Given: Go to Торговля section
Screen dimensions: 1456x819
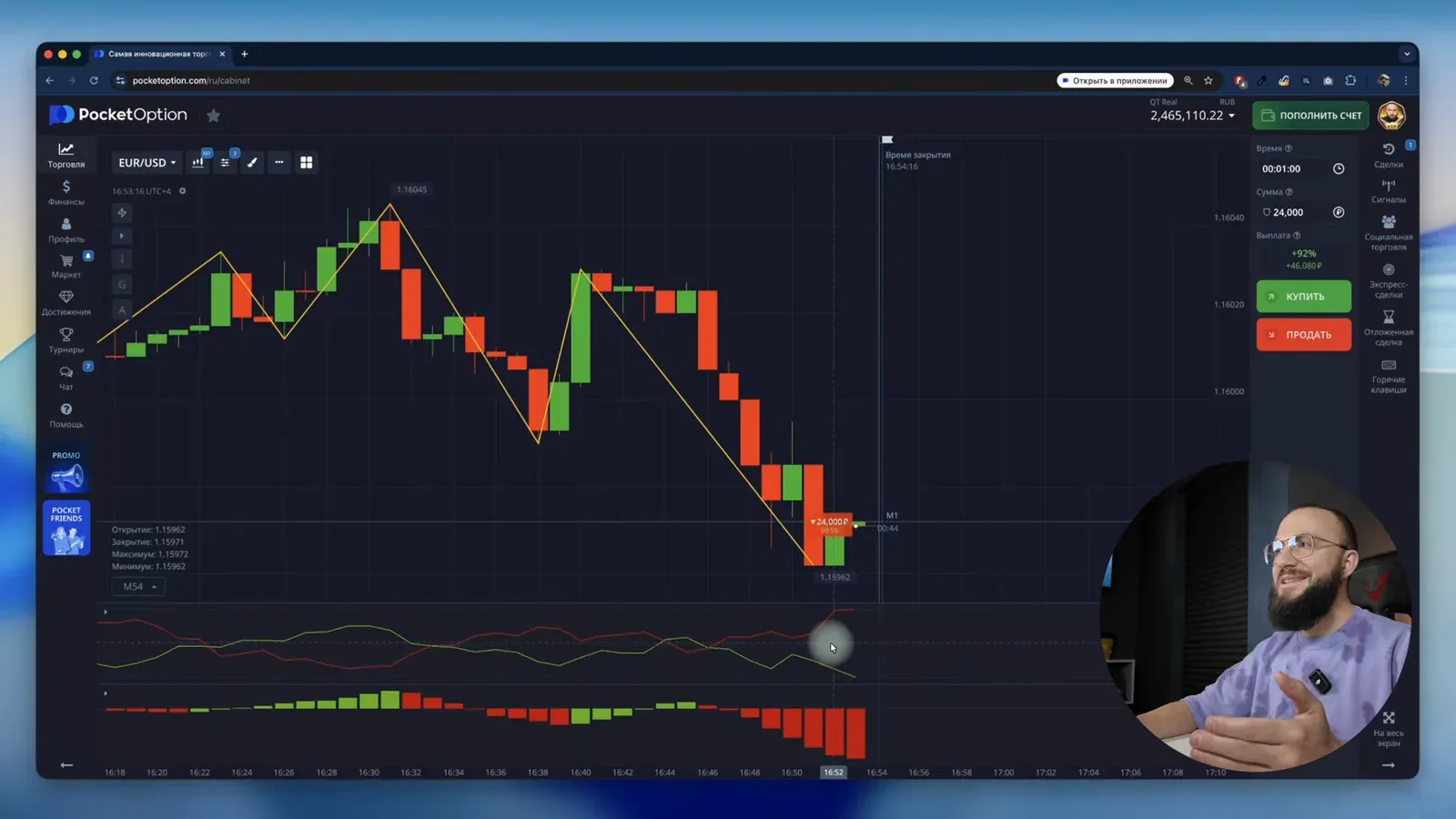Looking at the screenshot, I should 66,156.
